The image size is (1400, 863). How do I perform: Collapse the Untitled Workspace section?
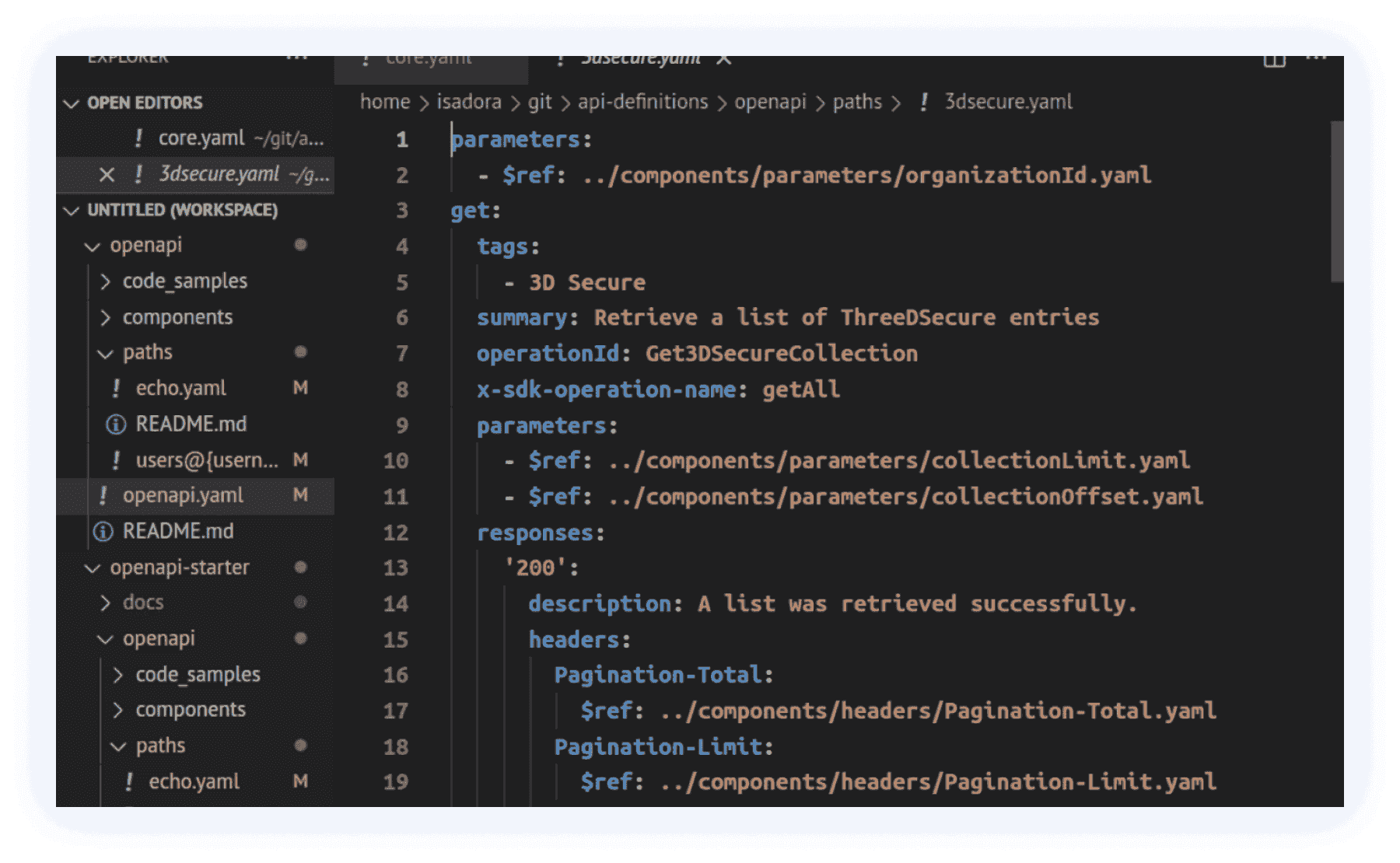tap(72, 211)
